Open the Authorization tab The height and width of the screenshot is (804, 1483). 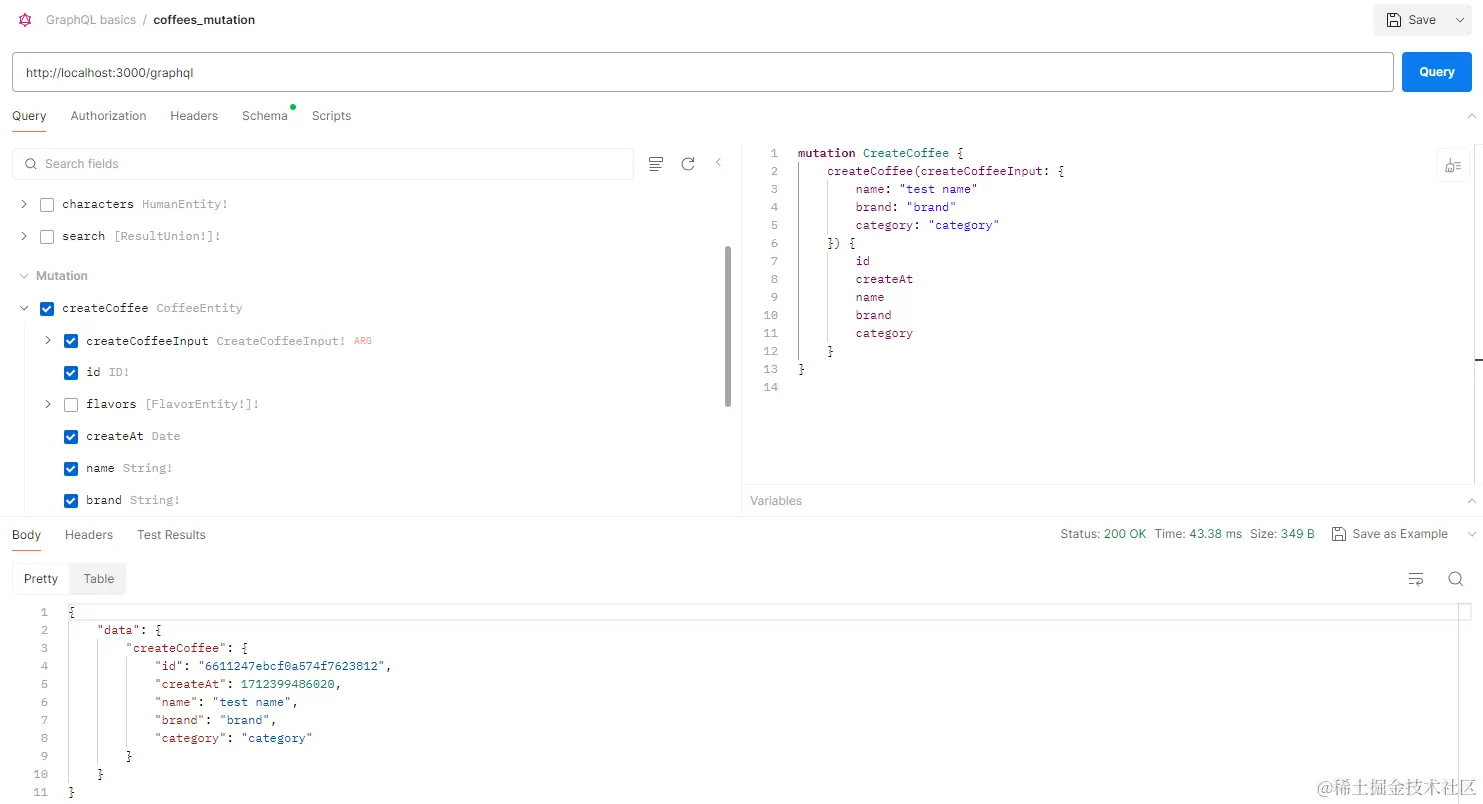click(x=108, y=116)
